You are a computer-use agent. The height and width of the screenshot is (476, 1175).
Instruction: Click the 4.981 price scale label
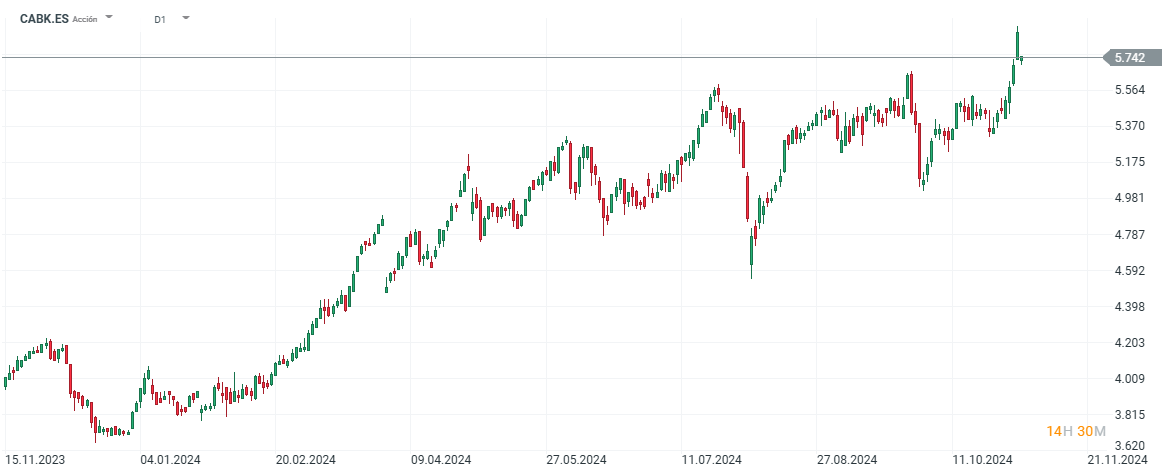[1129, 198]
